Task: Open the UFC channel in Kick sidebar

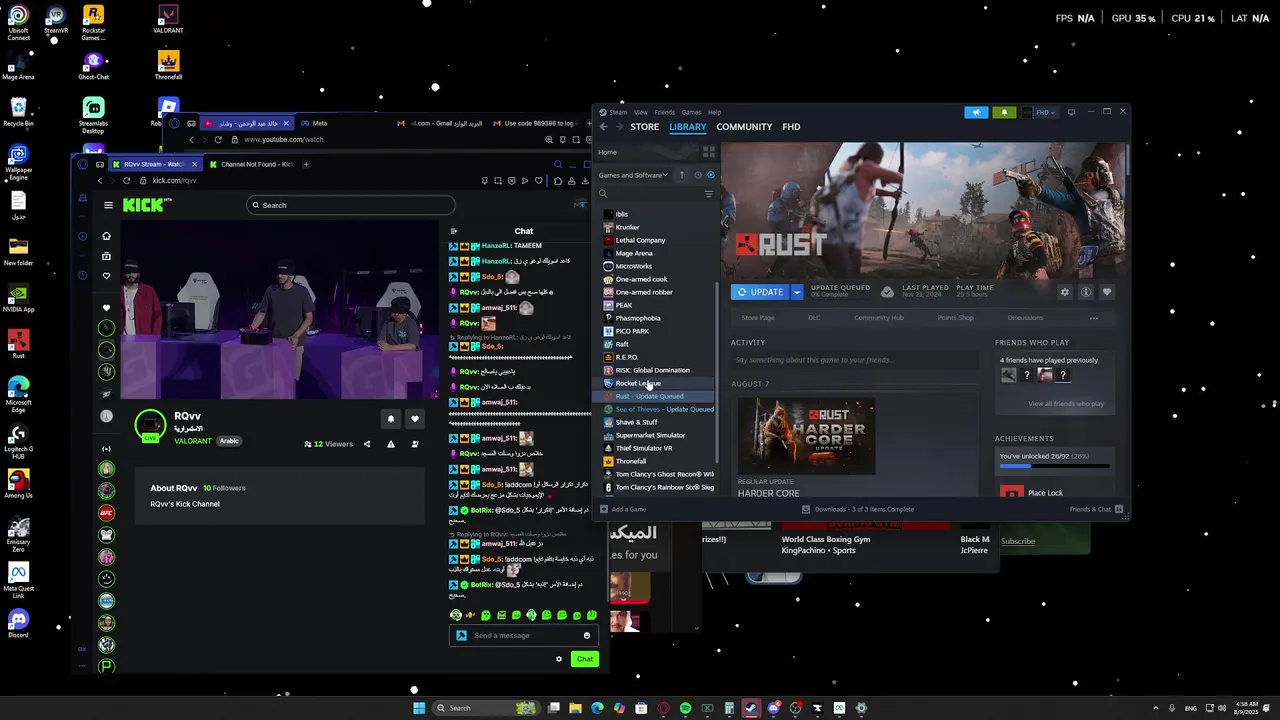Action: click(x=107, y=513)
